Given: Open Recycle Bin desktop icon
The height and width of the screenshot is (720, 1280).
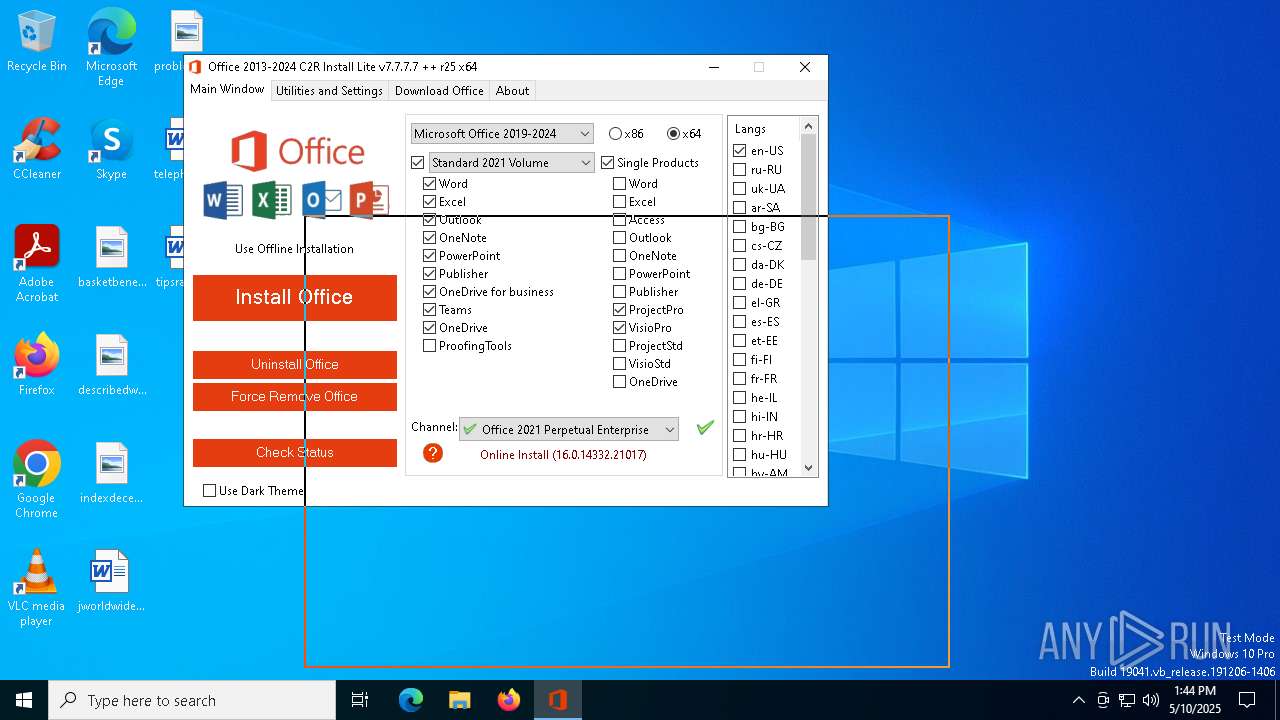Looking at the screenshot, I should click(37, 42).
